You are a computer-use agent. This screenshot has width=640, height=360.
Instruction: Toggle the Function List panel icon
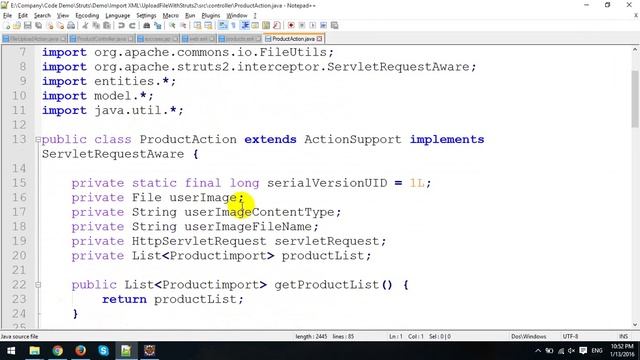pos(277,25)
